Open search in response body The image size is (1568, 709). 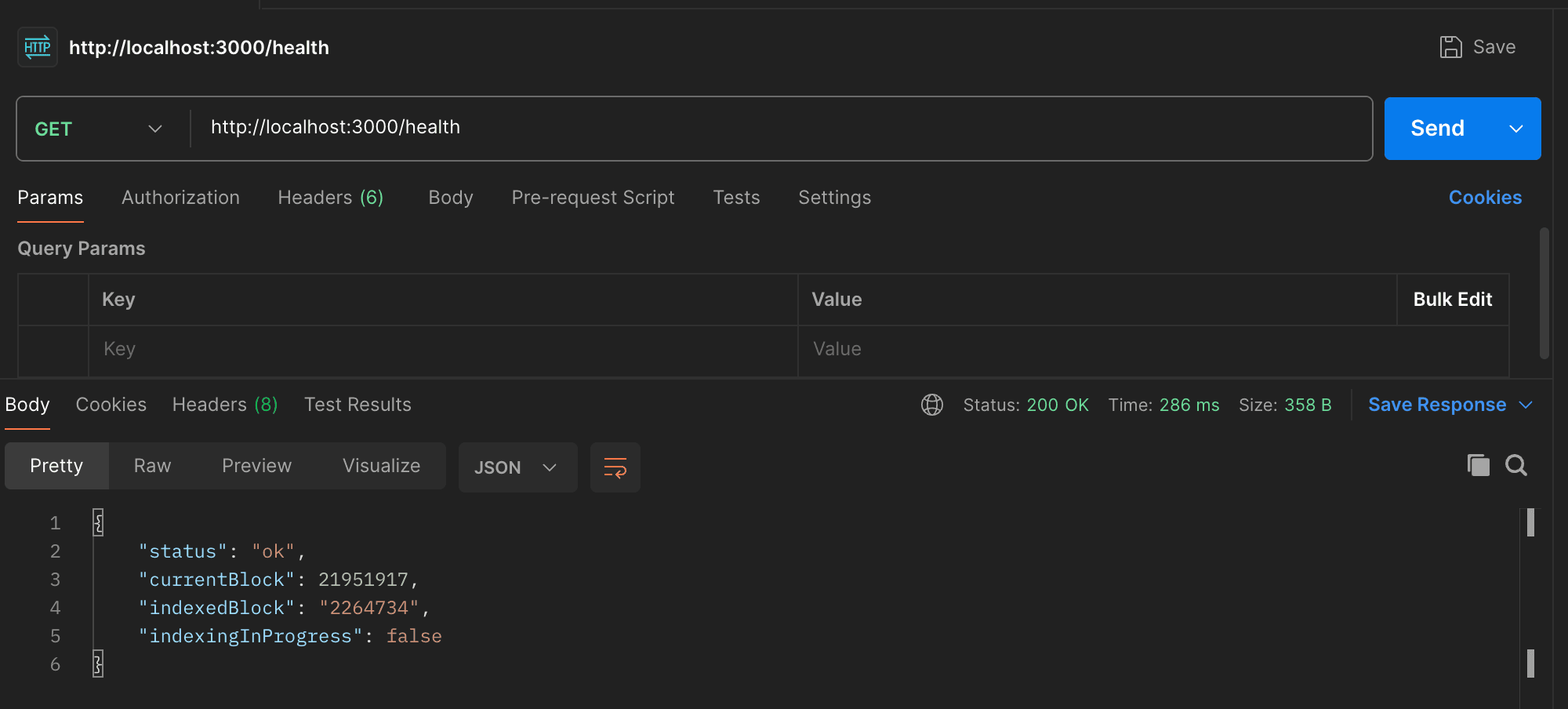tap(1516, 466)
